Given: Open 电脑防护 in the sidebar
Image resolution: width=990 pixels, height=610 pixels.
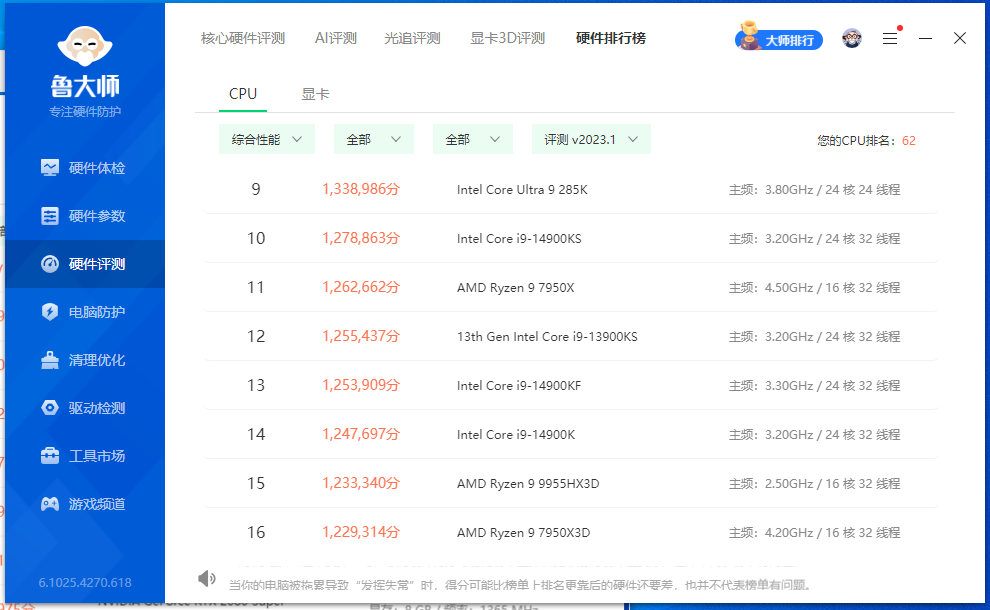Looking at the screenshot, I should (x=85, y=312).
